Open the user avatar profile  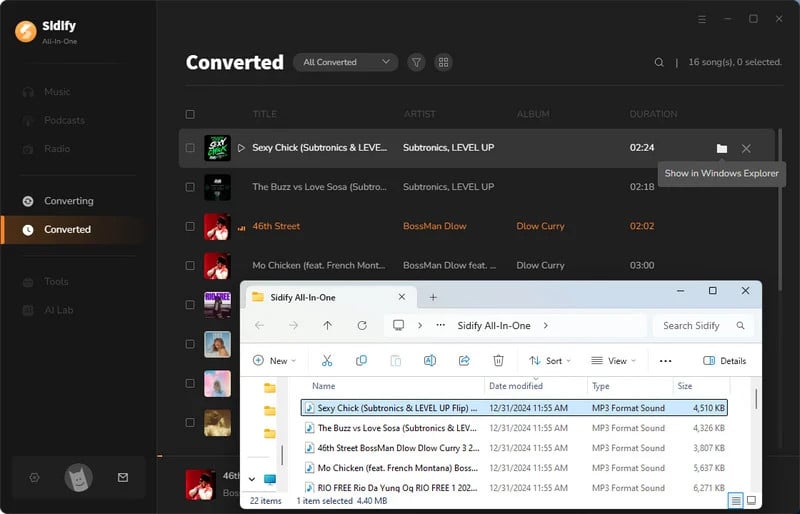point(79,478)
